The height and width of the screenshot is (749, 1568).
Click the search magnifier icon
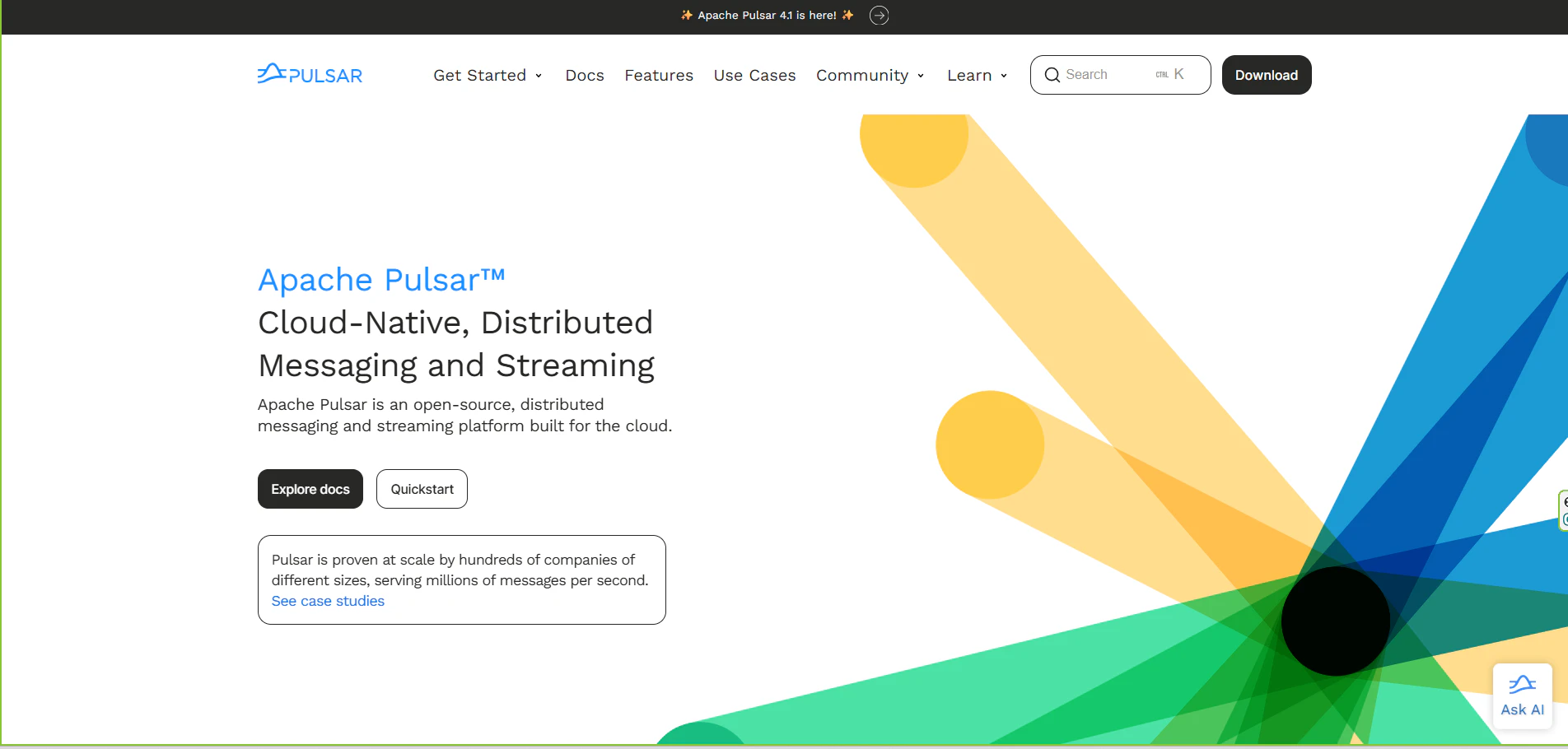click(1052, 75)
